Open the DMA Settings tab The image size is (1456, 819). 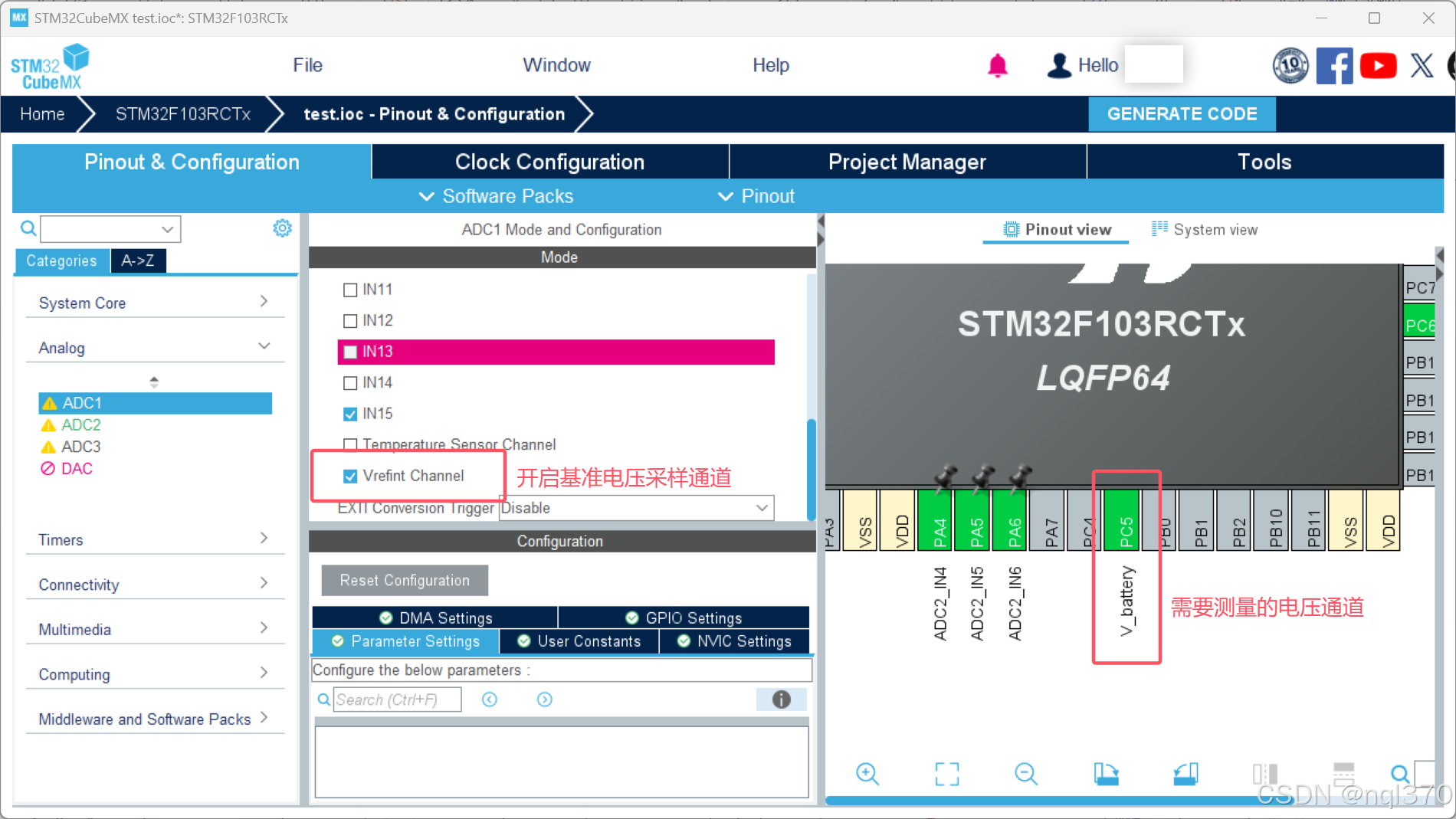(435, 618)
